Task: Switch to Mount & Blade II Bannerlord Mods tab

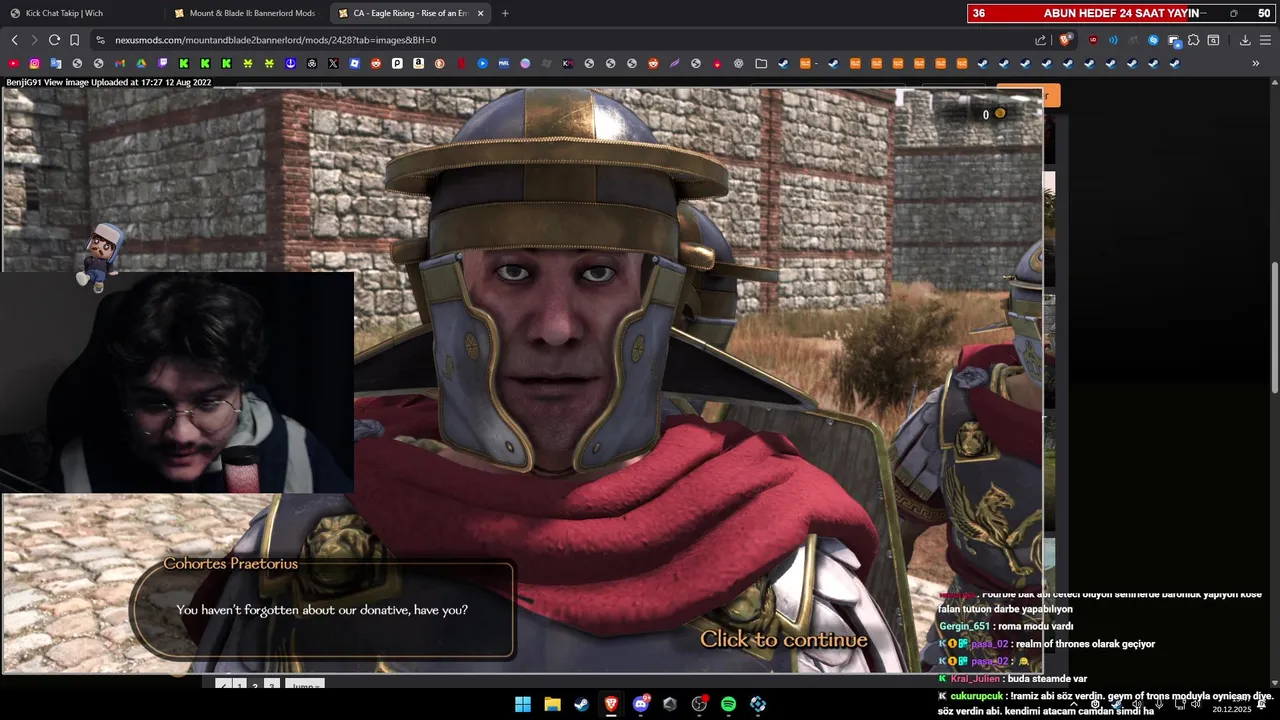Action: tap(246, 13)
